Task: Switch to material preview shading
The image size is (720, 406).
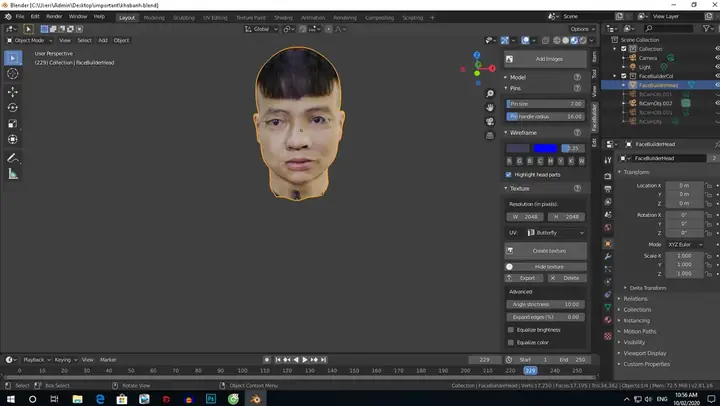Action: [x=574, y=40]
